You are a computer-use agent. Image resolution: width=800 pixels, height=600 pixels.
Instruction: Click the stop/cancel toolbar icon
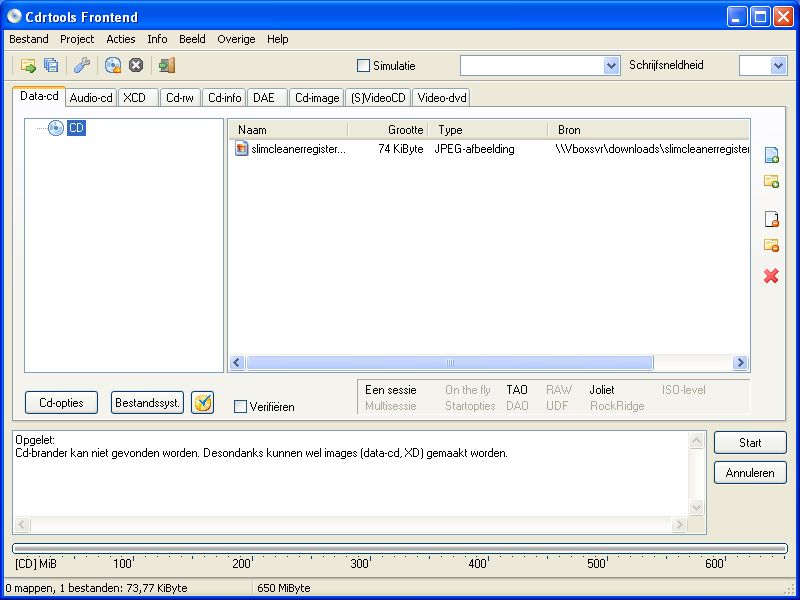135,64
